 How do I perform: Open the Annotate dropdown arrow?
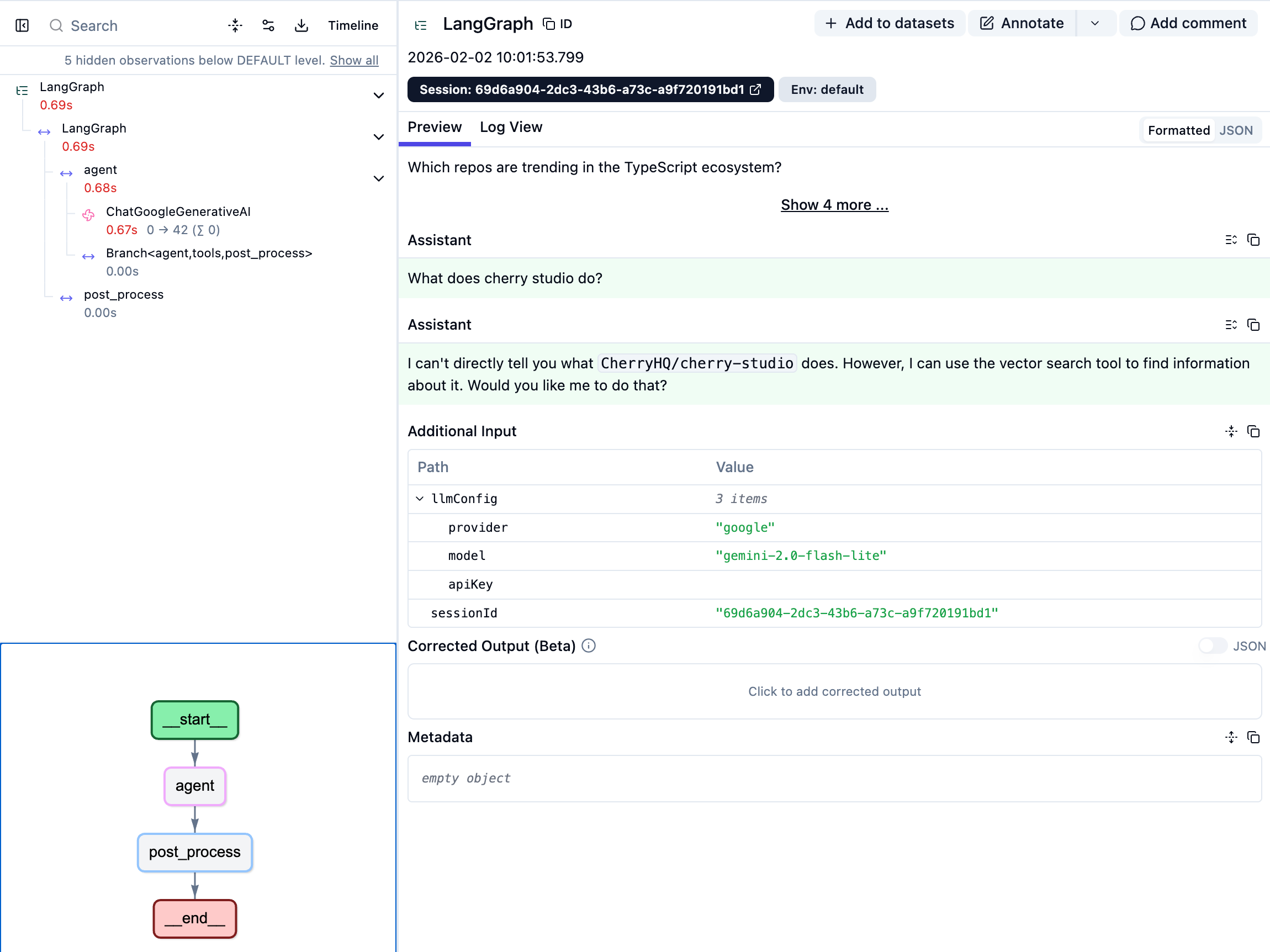point(1095,24)
